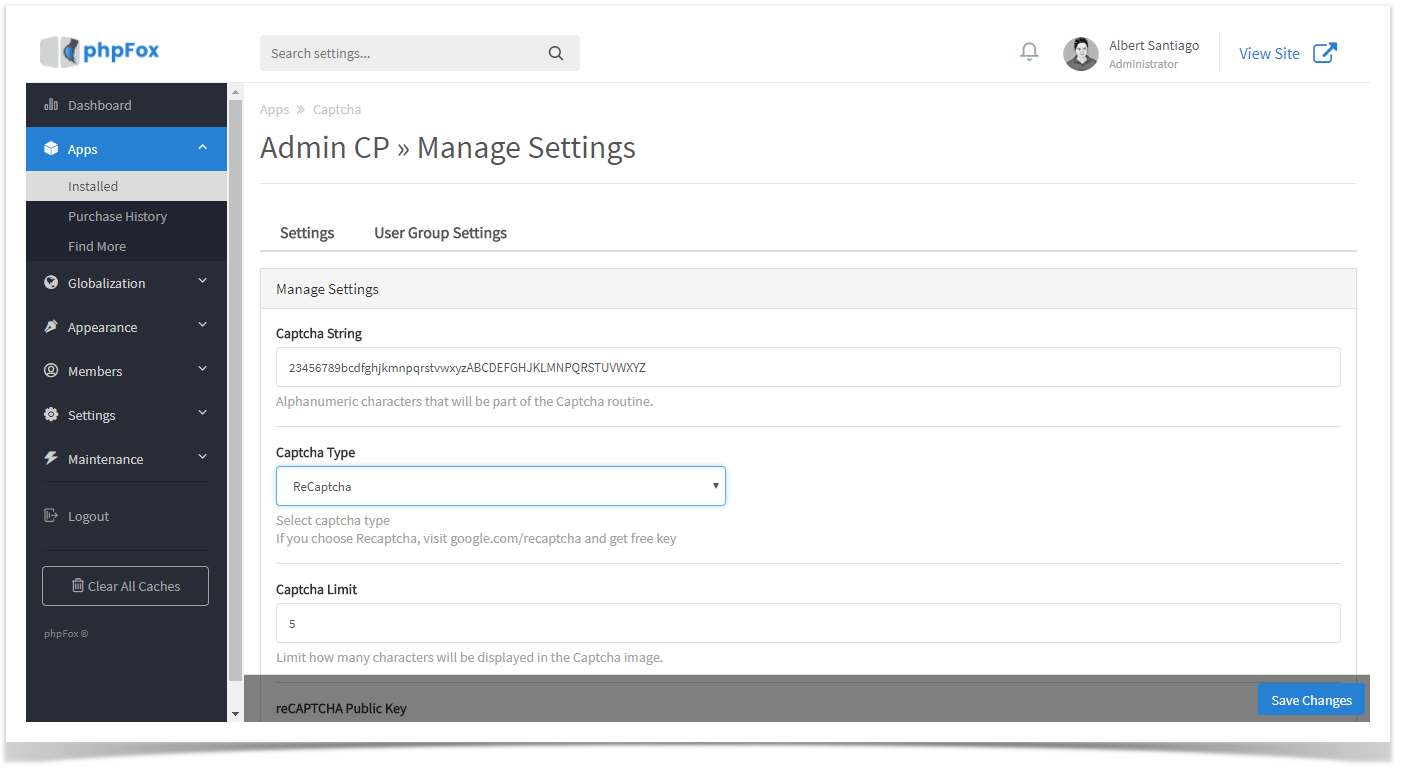Switch to the Settings tab
The height and width of the screenshot is (771, 1404).
[x=307, y=233]
